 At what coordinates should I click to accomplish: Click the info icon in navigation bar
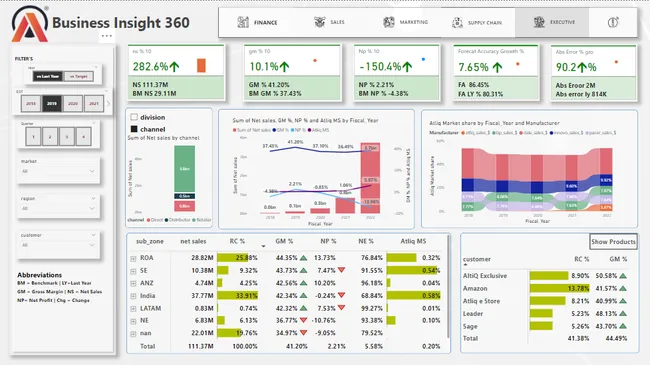[613, 22]
